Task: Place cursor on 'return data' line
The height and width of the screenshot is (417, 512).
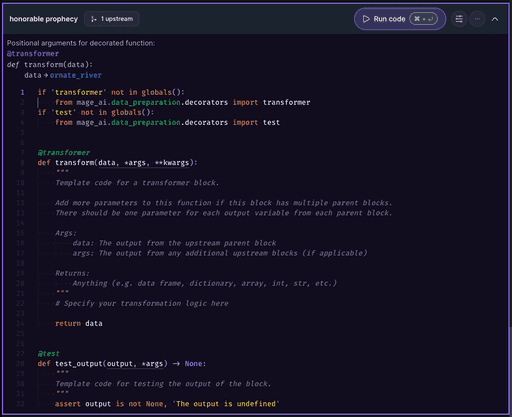Action: point(79,323)
